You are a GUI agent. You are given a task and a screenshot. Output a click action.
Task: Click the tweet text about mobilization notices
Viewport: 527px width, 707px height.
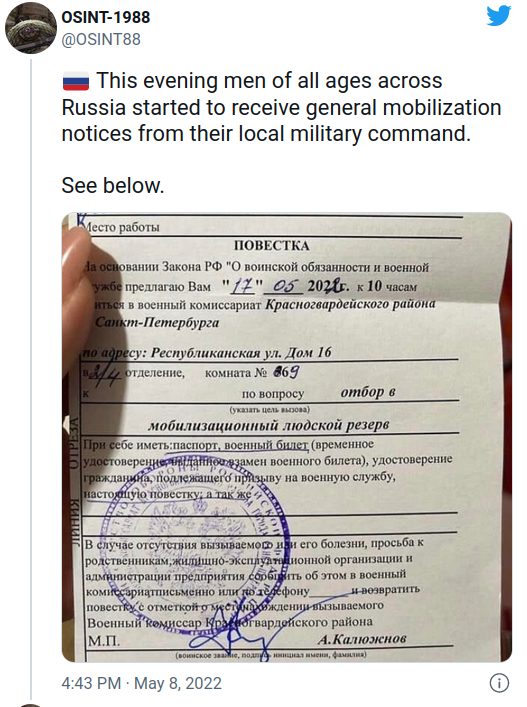point(281,107)
